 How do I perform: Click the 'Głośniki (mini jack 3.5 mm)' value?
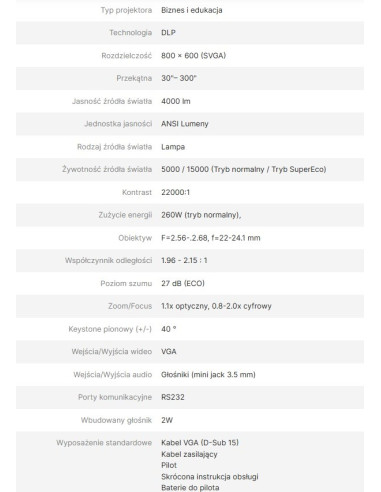[208, 375]
